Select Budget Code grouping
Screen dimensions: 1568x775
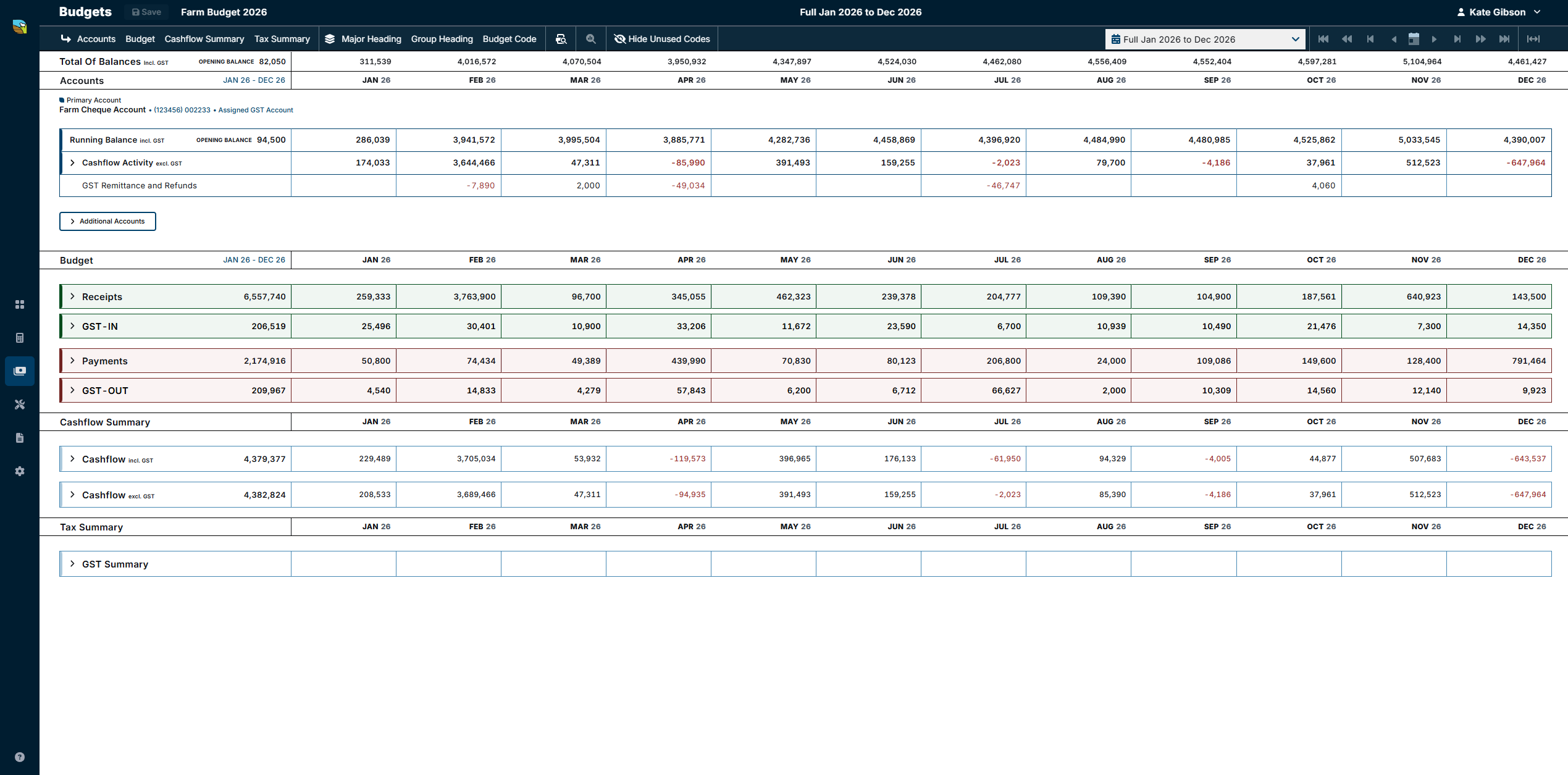(509, 39)
